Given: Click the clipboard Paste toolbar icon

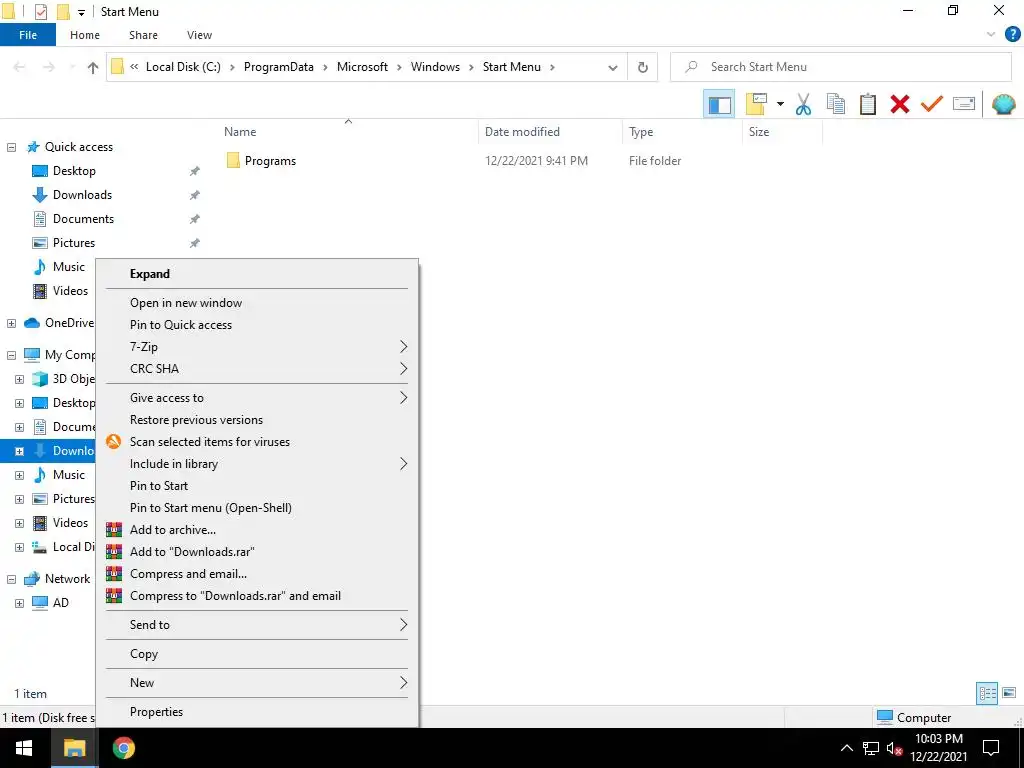Looking at the screenshot, I should [x=868, y=104].
